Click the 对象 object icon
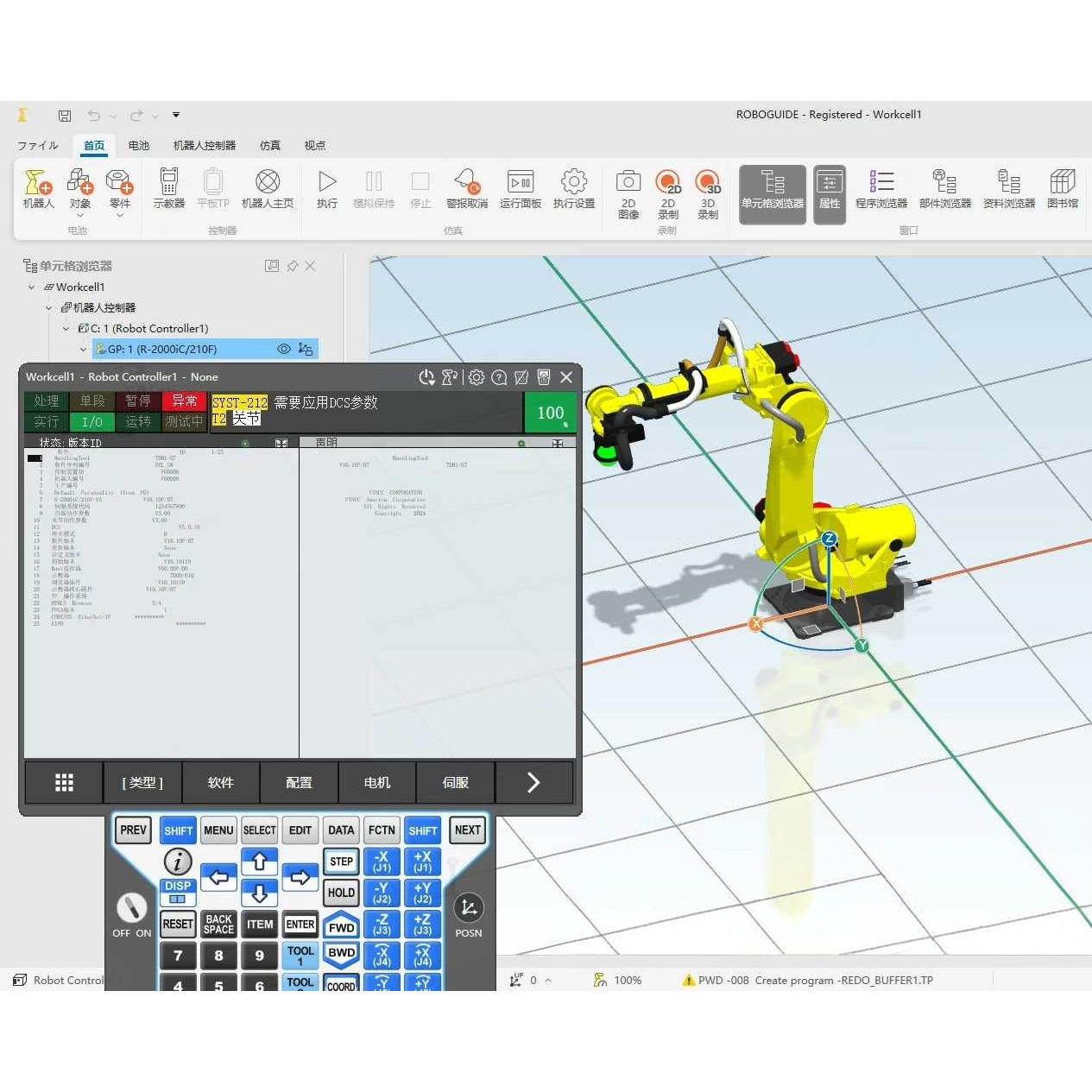1092x1092 pixels. click(79, 190)
